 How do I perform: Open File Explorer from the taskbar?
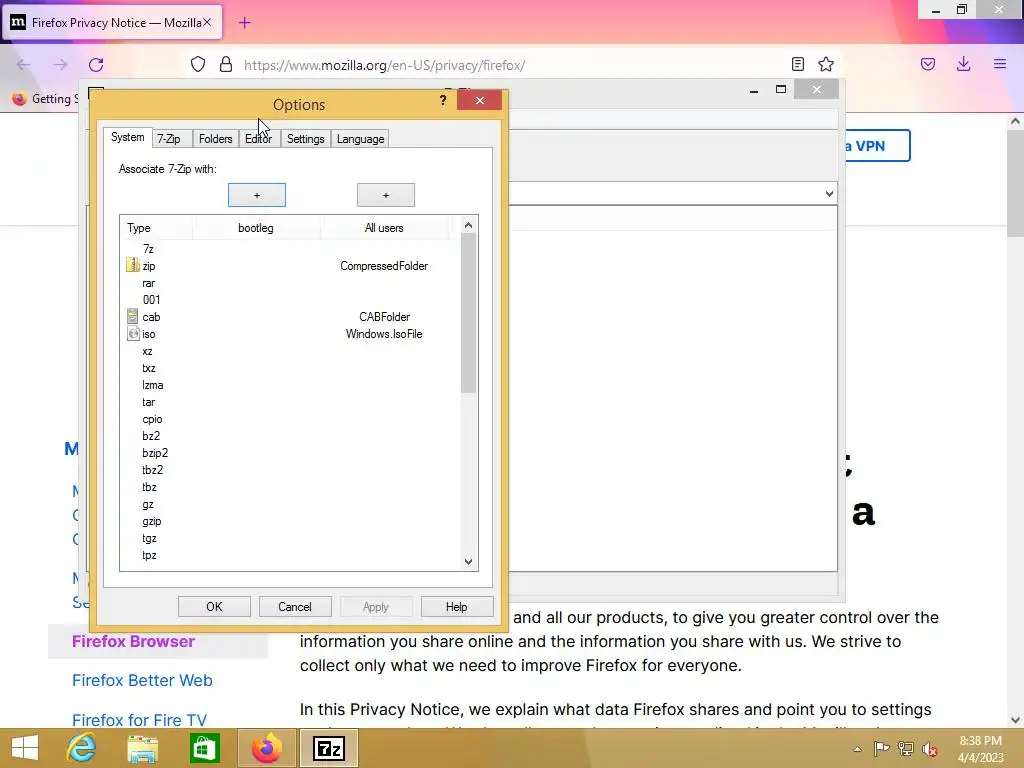[x=142, y=748]
